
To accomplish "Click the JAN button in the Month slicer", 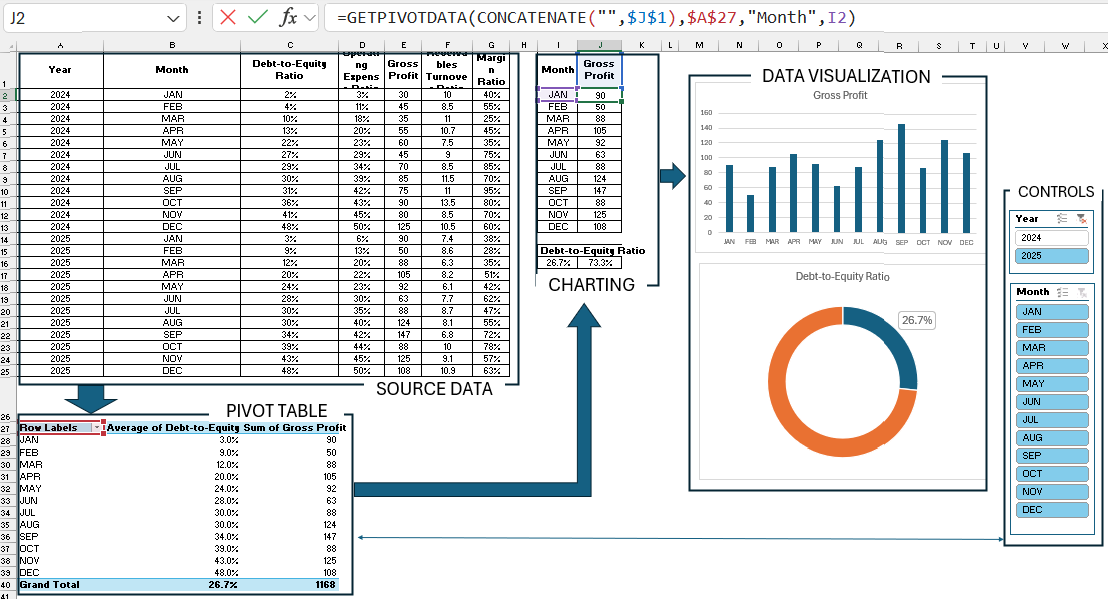I will (1052, 311).
